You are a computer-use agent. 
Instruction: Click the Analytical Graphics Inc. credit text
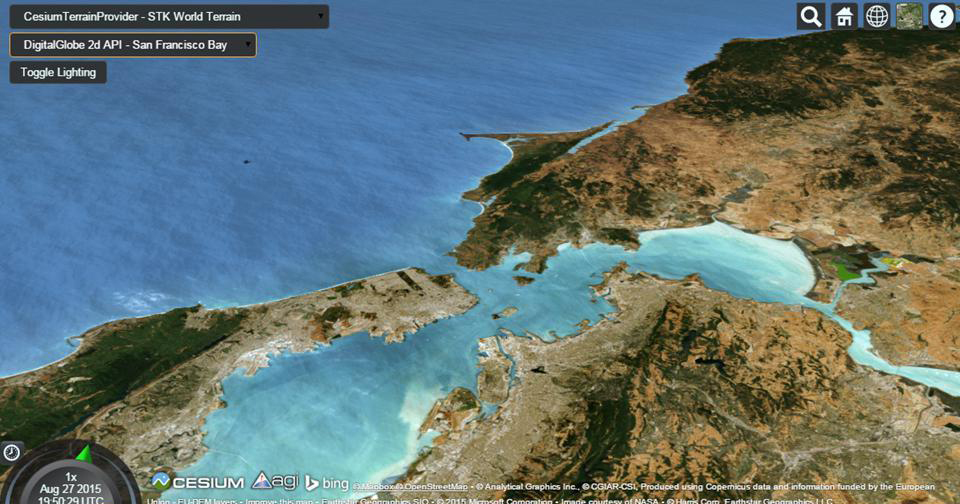pyautogui.click(x=528, y=487)
